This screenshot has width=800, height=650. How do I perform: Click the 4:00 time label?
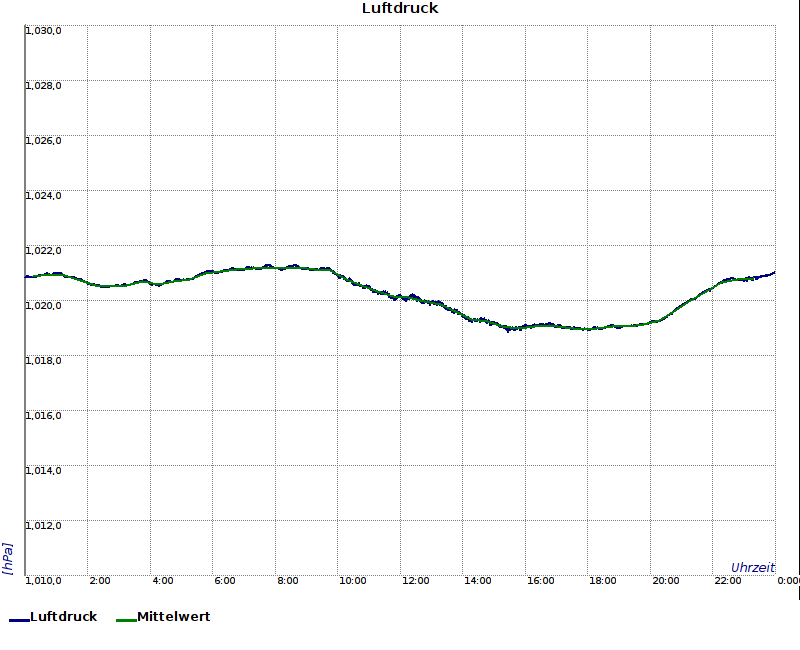click(x=163, y=581)
